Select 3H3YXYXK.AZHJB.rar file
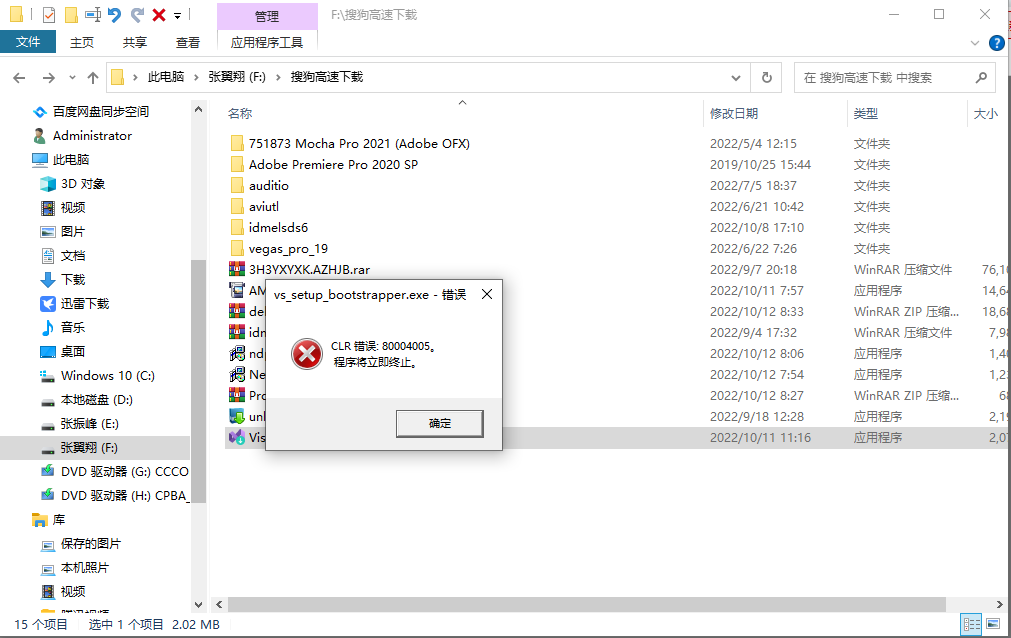The height and width of the screenshot is (638, 1011). coord(309,270)
